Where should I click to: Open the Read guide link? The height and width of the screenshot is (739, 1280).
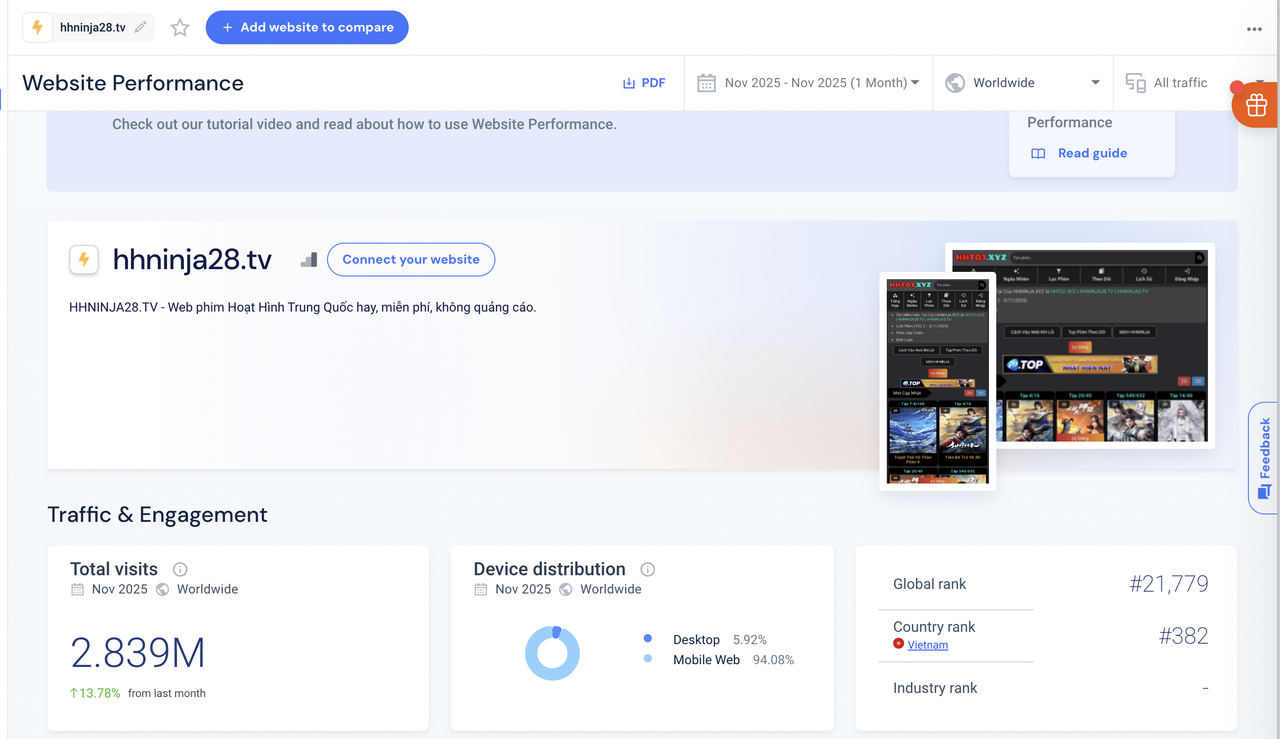pyautogui.click(x=1079, y=153)
